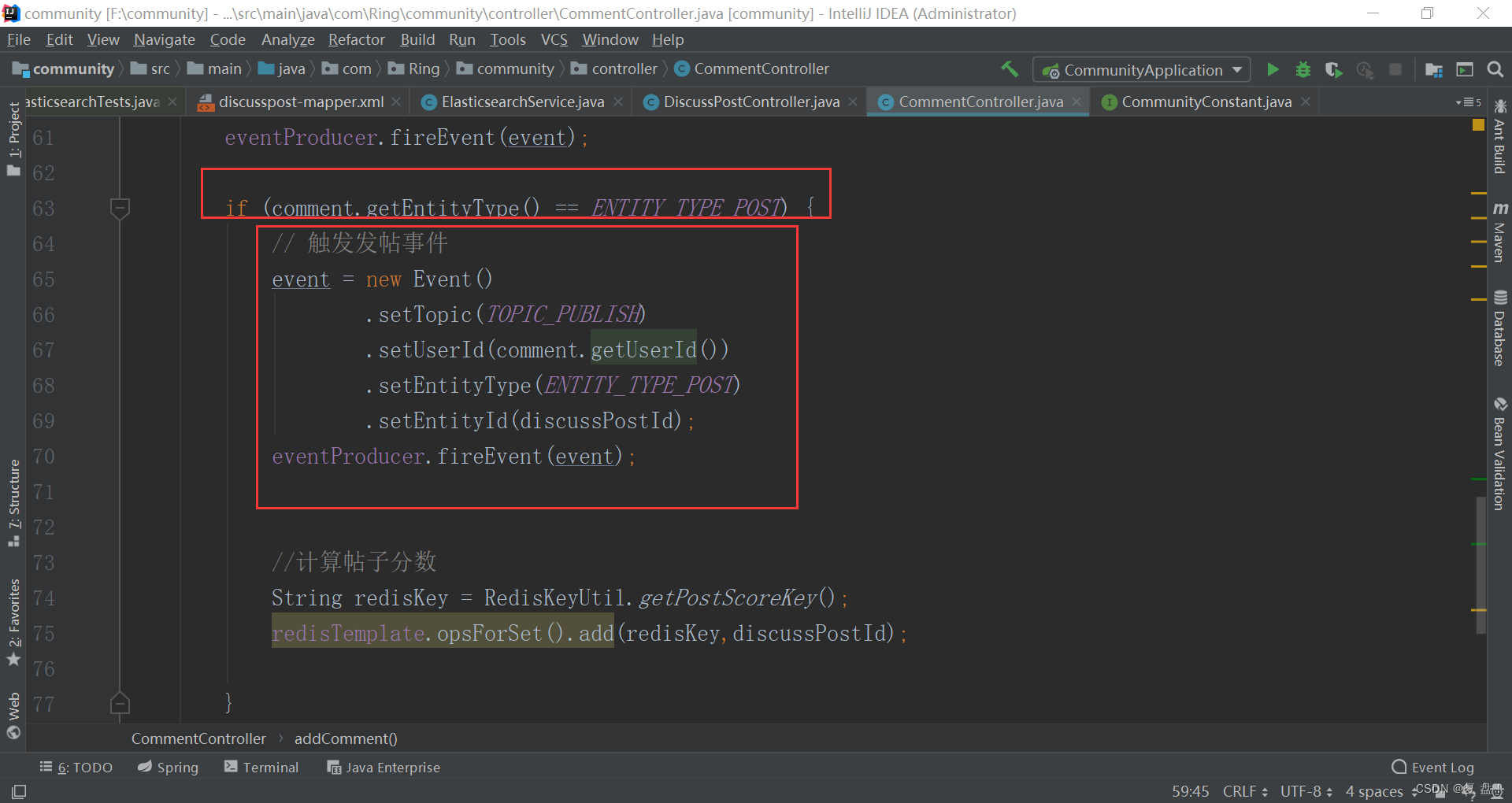Open Java Enterprise tool window
This screenshot has width=1512, height=803.
384,768
